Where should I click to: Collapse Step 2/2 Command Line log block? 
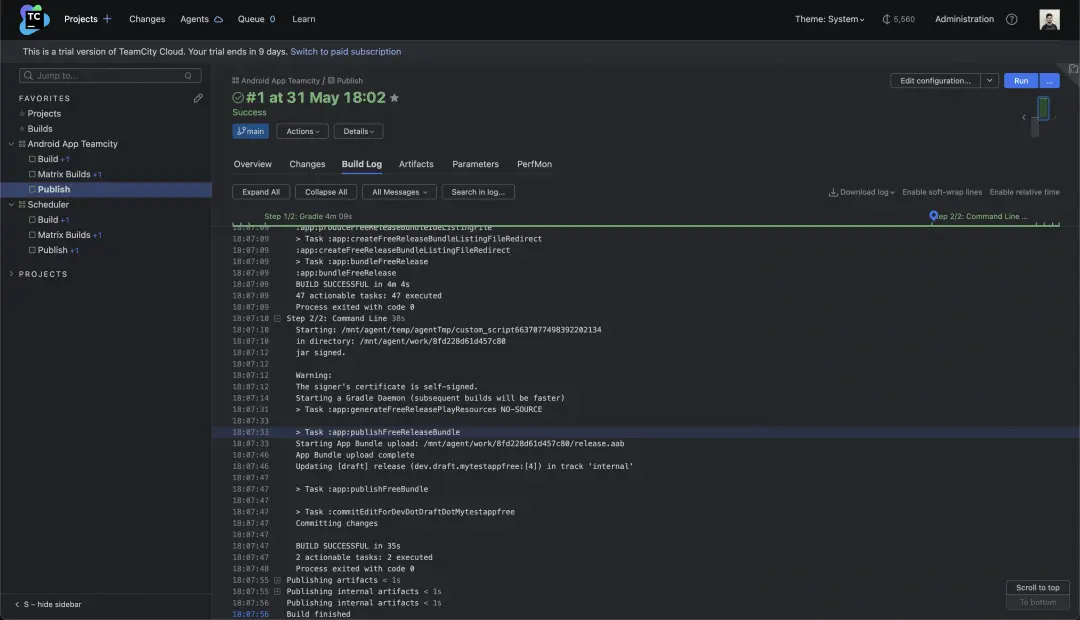click(277, 318)
